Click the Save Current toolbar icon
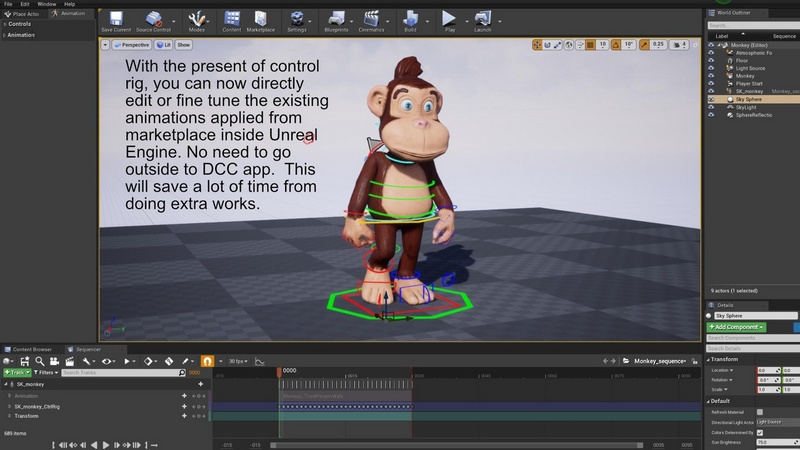The image size is (800, 450). coord(116,19)
